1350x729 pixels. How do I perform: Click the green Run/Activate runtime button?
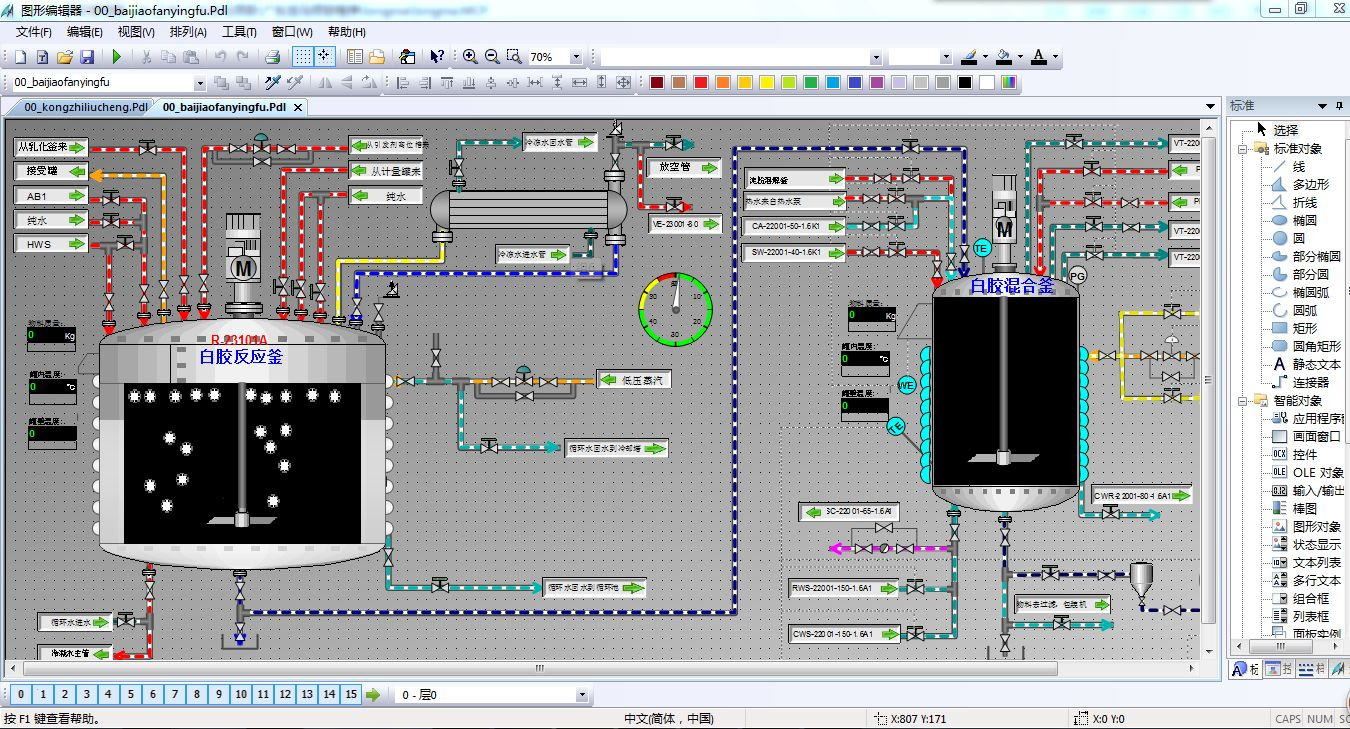[x=116, y=57]
